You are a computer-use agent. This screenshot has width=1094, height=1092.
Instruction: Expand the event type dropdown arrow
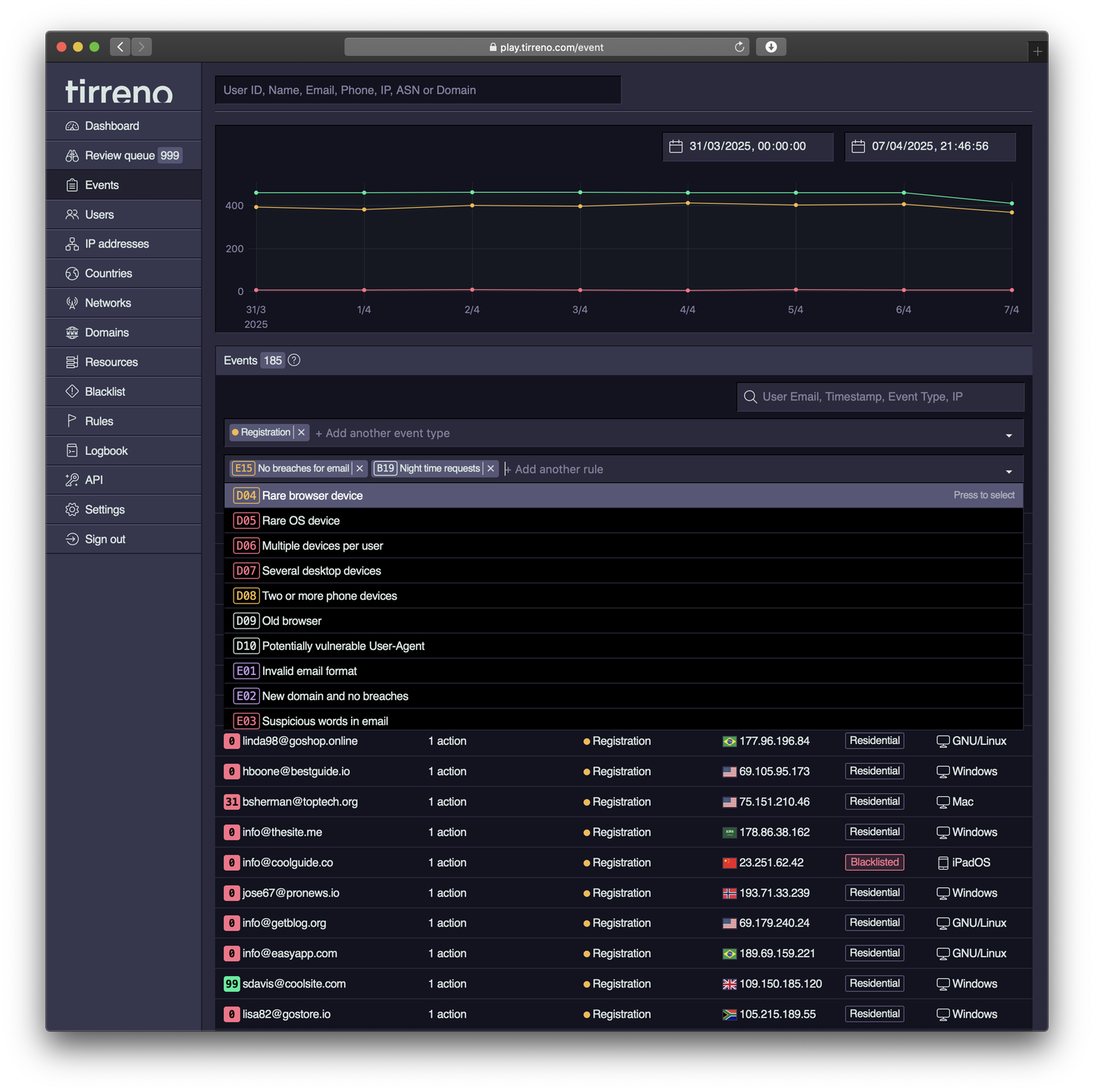pos(1008,435)
